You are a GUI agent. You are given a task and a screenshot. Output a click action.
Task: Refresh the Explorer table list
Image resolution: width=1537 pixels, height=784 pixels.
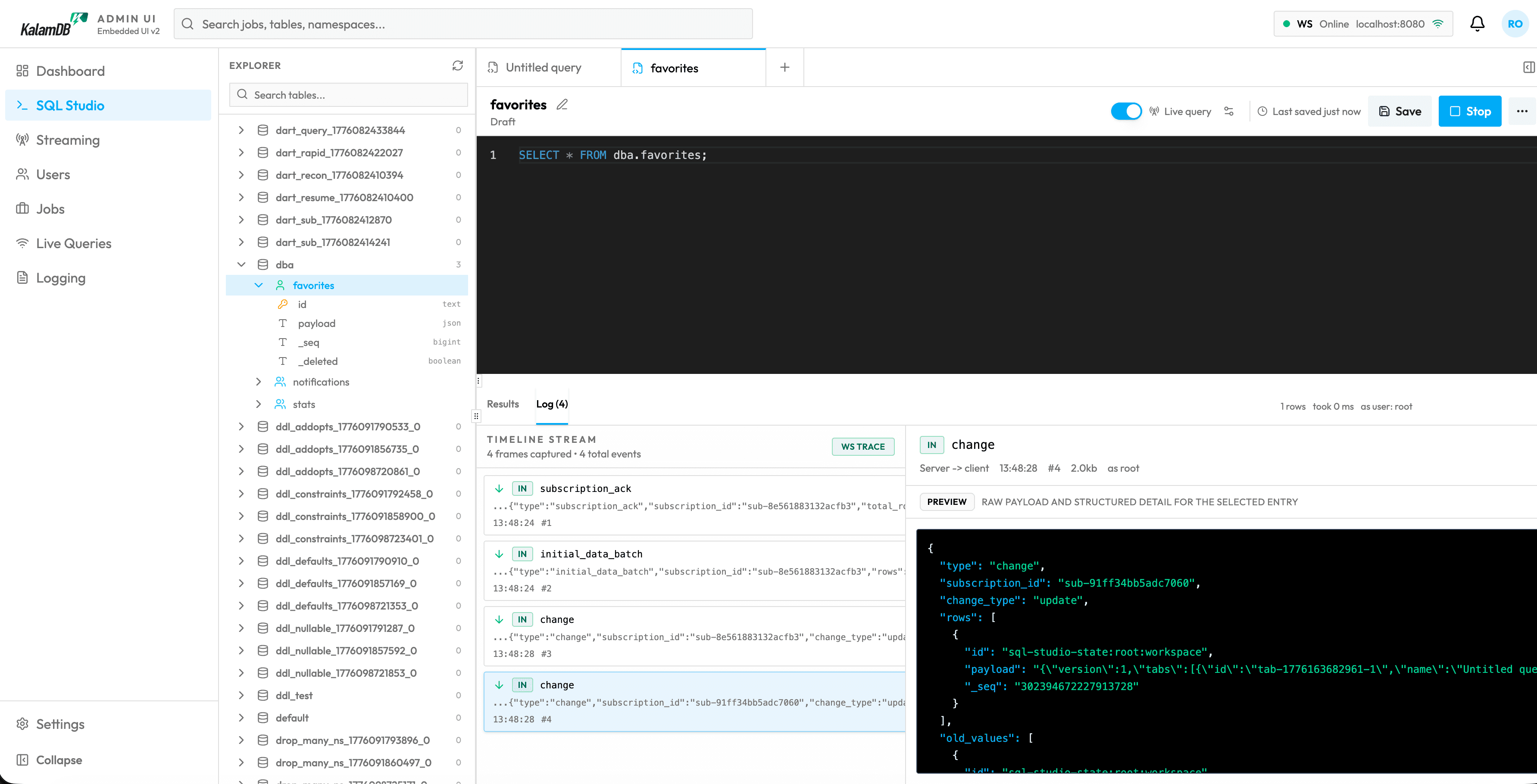point(458,65)
